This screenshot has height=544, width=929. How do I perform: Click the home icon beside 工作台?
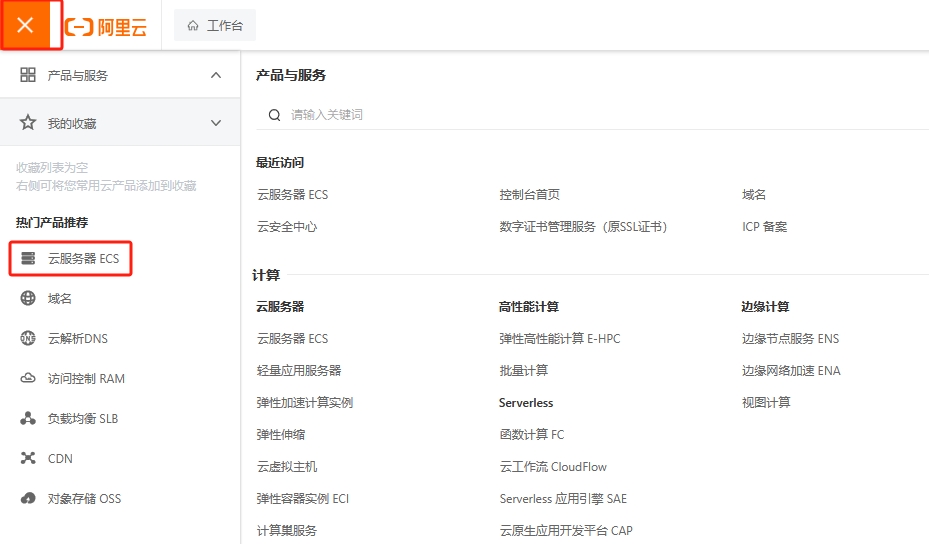(x=193, y=25)
